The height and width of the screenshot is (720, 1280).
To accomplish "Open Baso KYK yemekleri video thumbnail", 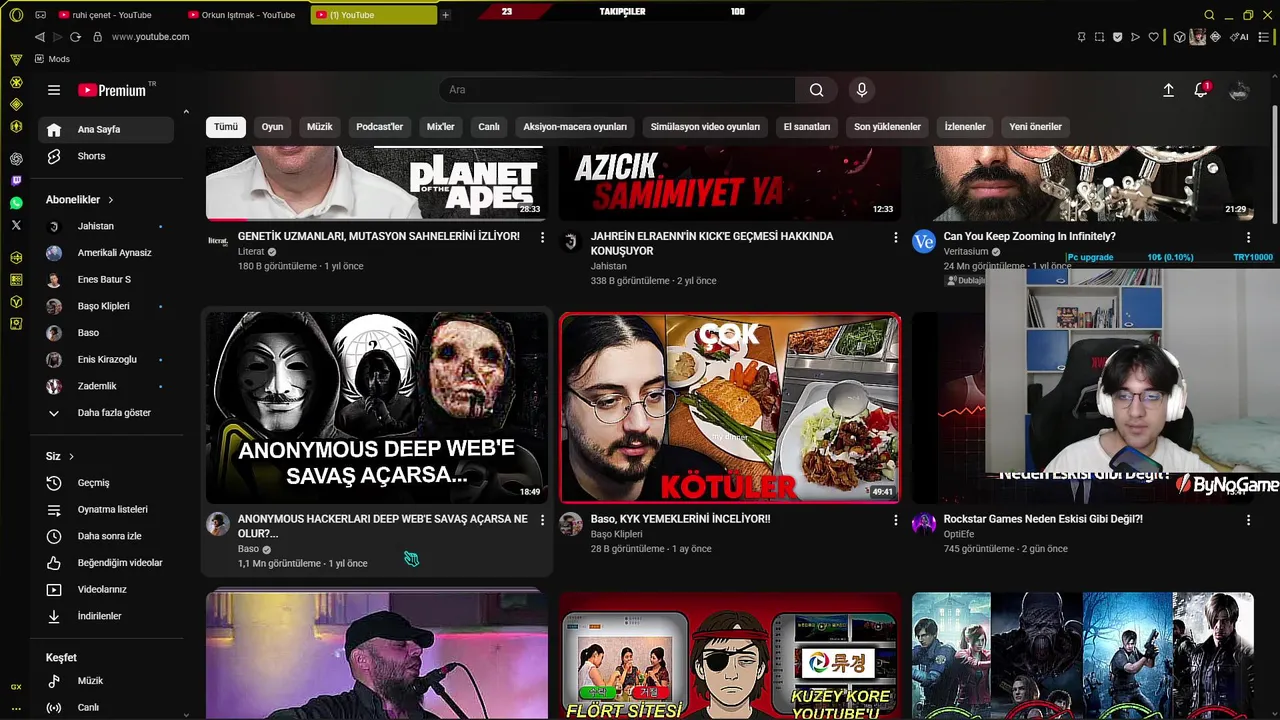I will point(730,408).
